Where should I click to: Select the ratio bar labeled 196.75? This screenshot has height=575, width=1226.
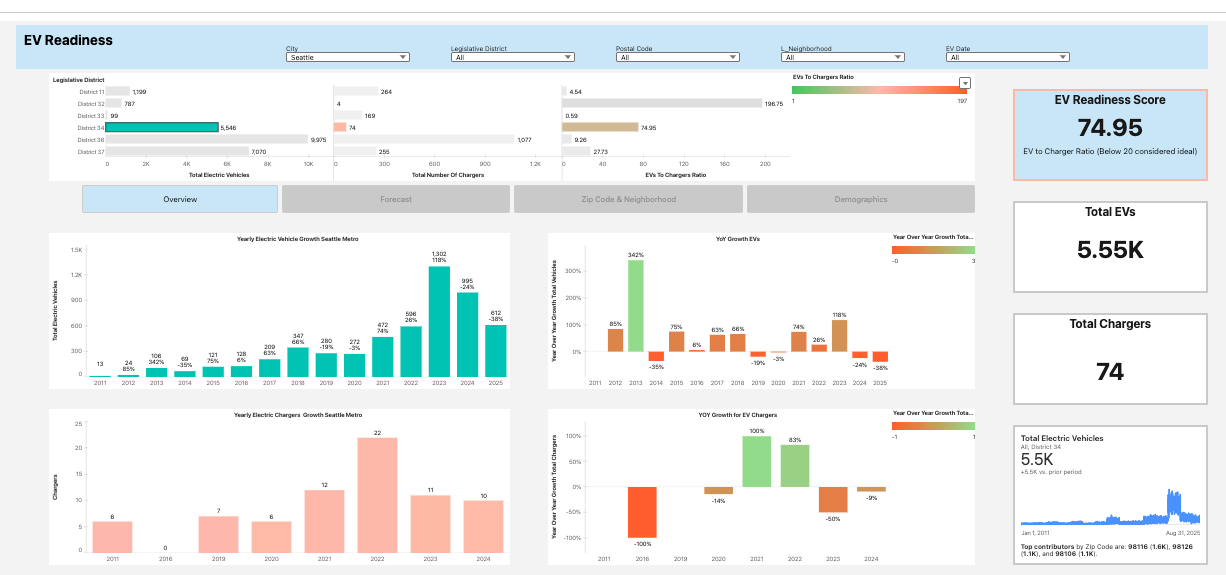click(x=663, y=103)
